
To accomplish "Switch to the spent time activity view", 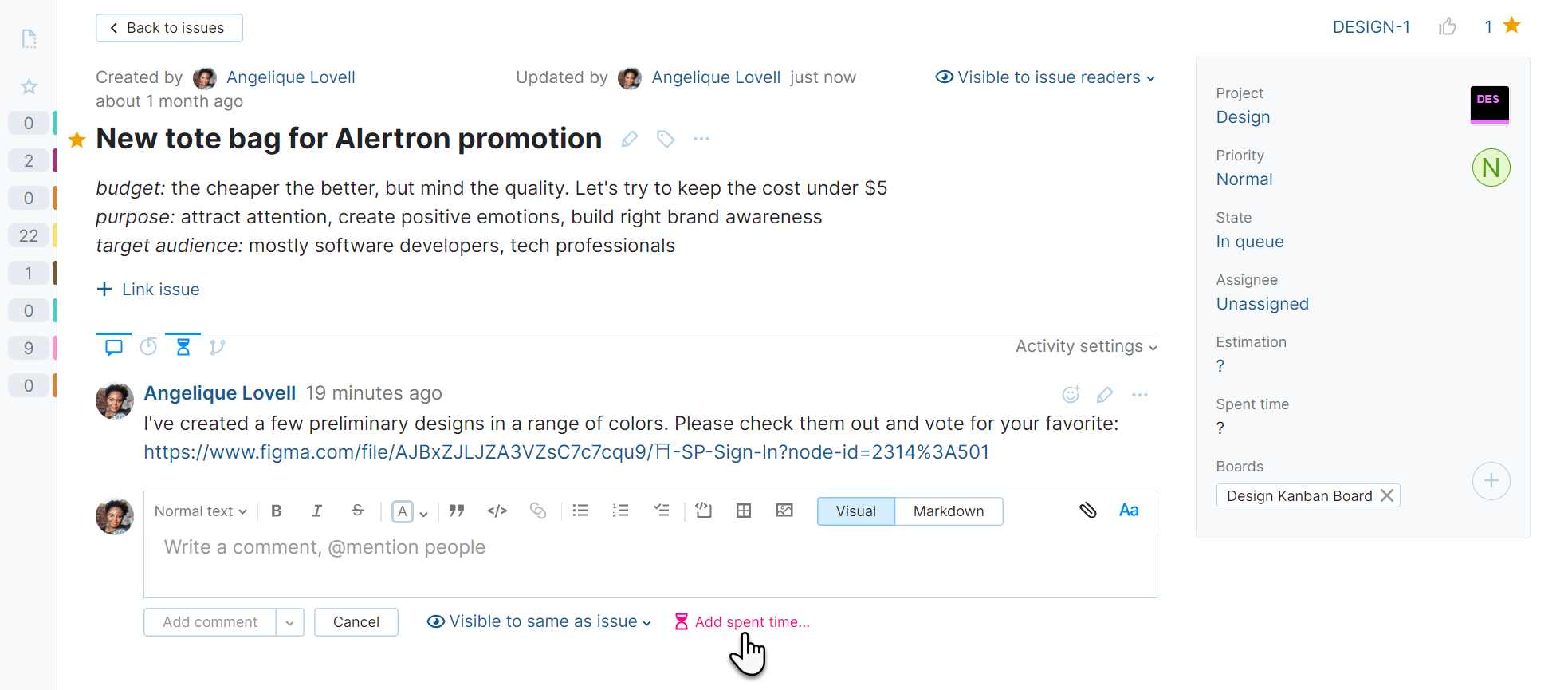I will coord(183,346).
